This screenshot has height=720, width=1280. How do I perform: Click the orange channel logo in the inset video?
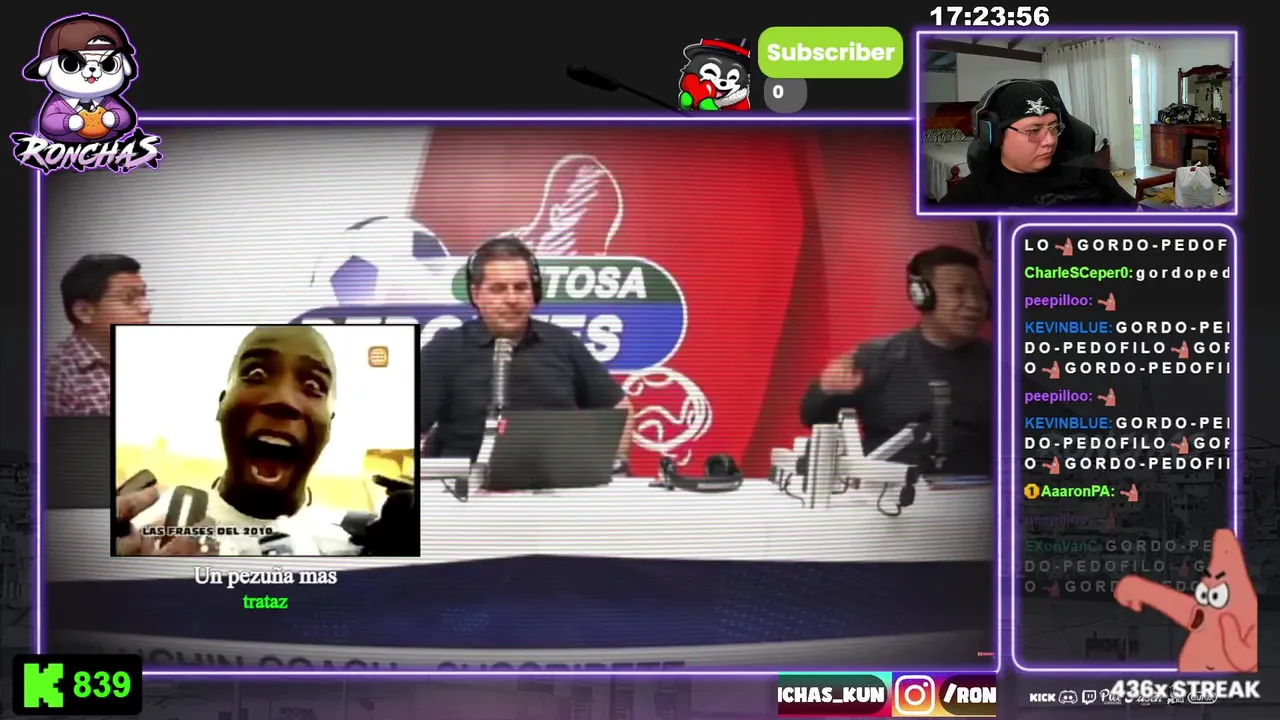click(x=378, y=357)
